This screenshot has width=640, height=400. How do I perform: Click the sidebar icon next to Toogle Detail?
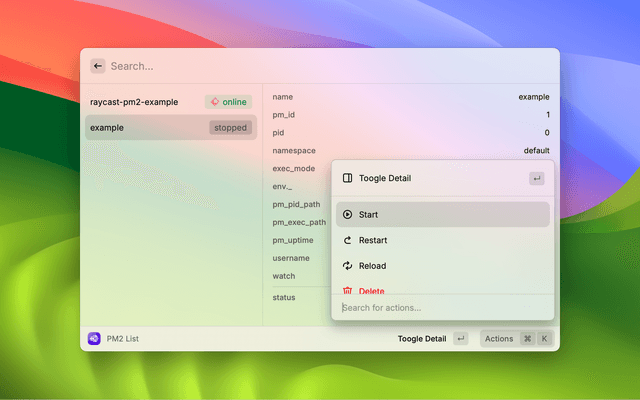(347, 178)
